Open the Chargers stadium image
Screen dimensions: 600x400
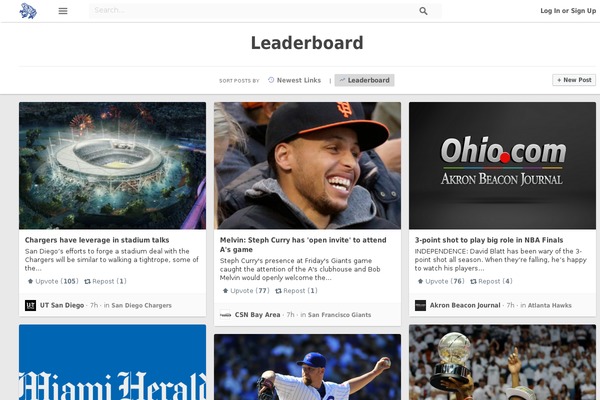pyautogui.click(x=112, y=165)
